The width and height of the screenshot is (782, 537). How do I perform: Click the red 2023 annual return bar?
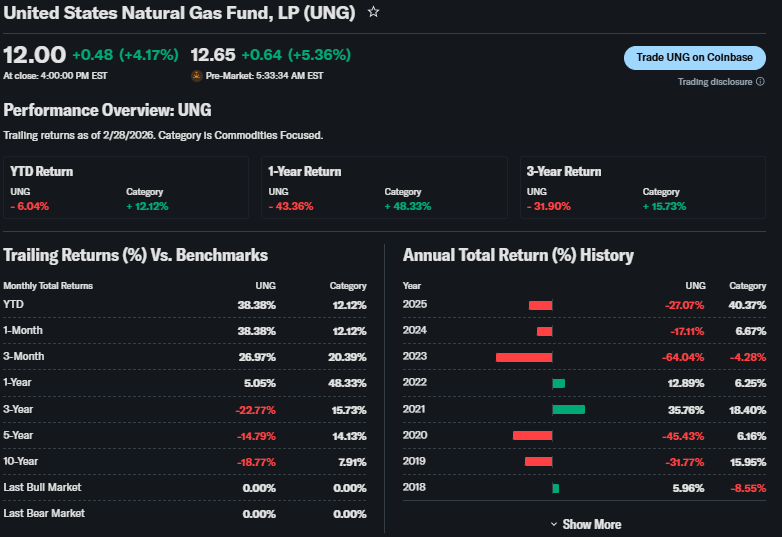[524, 357]
